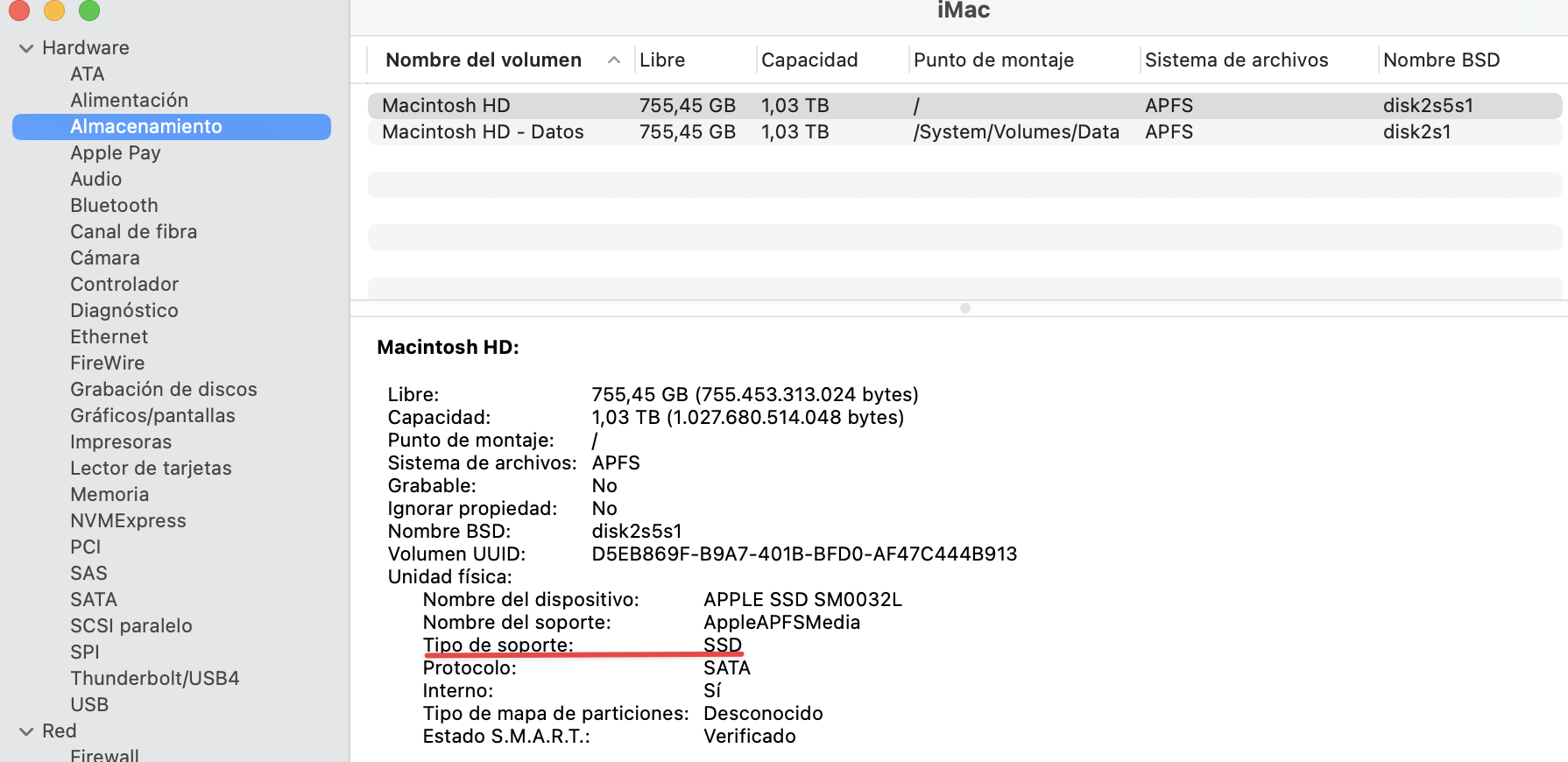Sort by Libre column header

click(662, 60)
